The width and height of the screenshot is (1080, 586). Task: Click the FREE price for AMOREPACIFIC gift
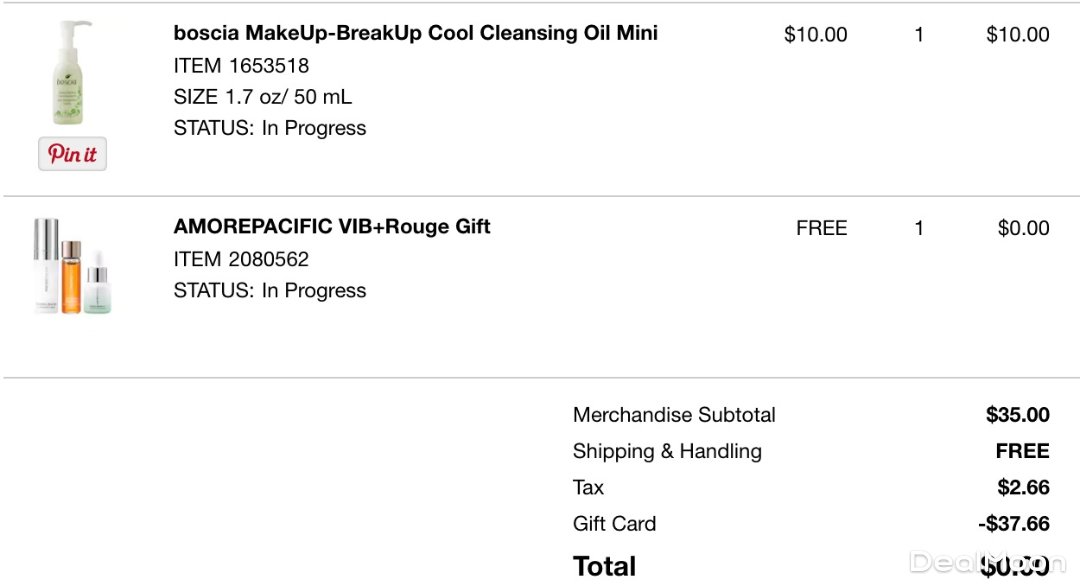click(821, 229)
